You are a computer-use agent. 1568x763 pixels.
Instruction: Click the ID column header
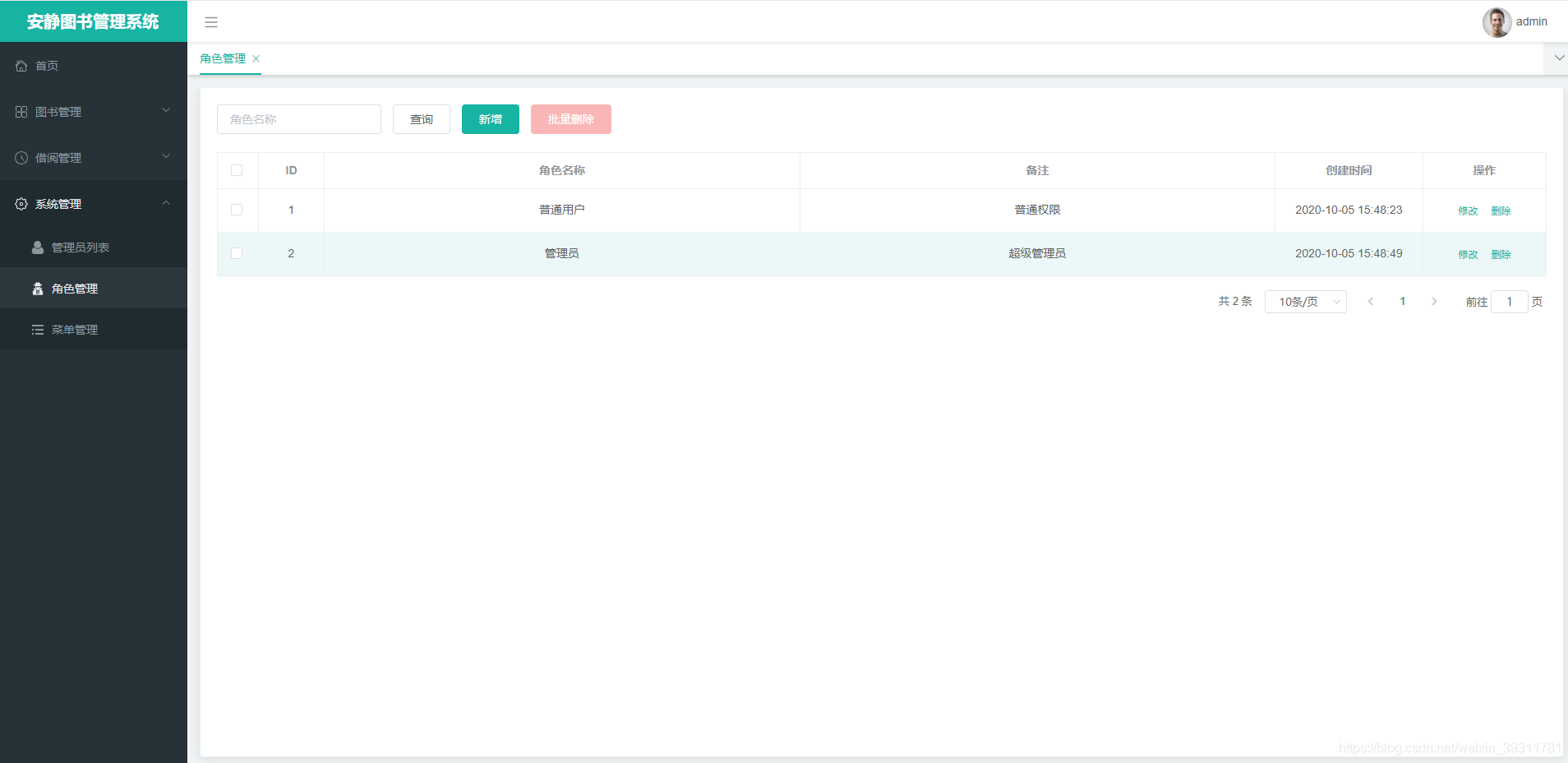click(291, 170)
